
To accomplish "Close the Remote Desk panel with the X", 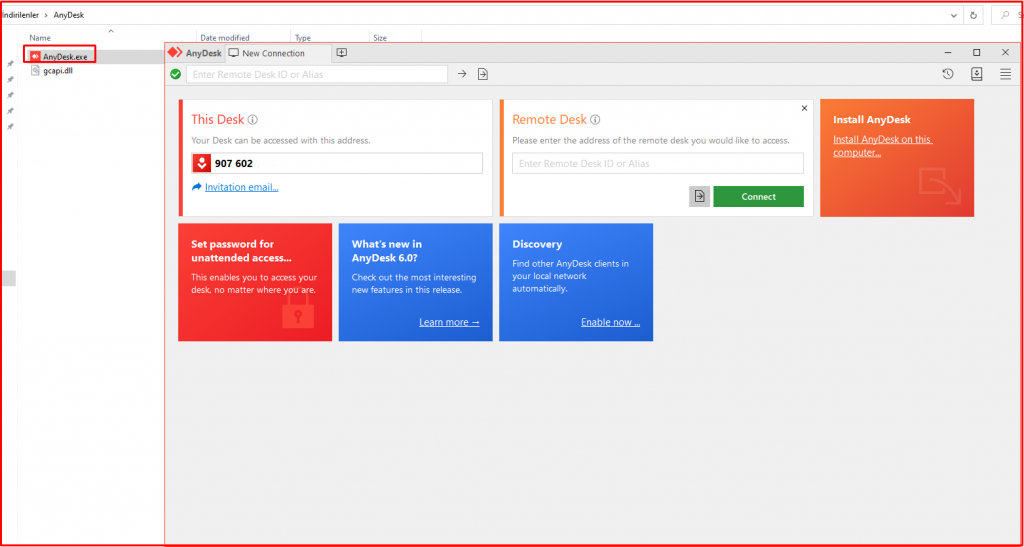I will [804, 108].
